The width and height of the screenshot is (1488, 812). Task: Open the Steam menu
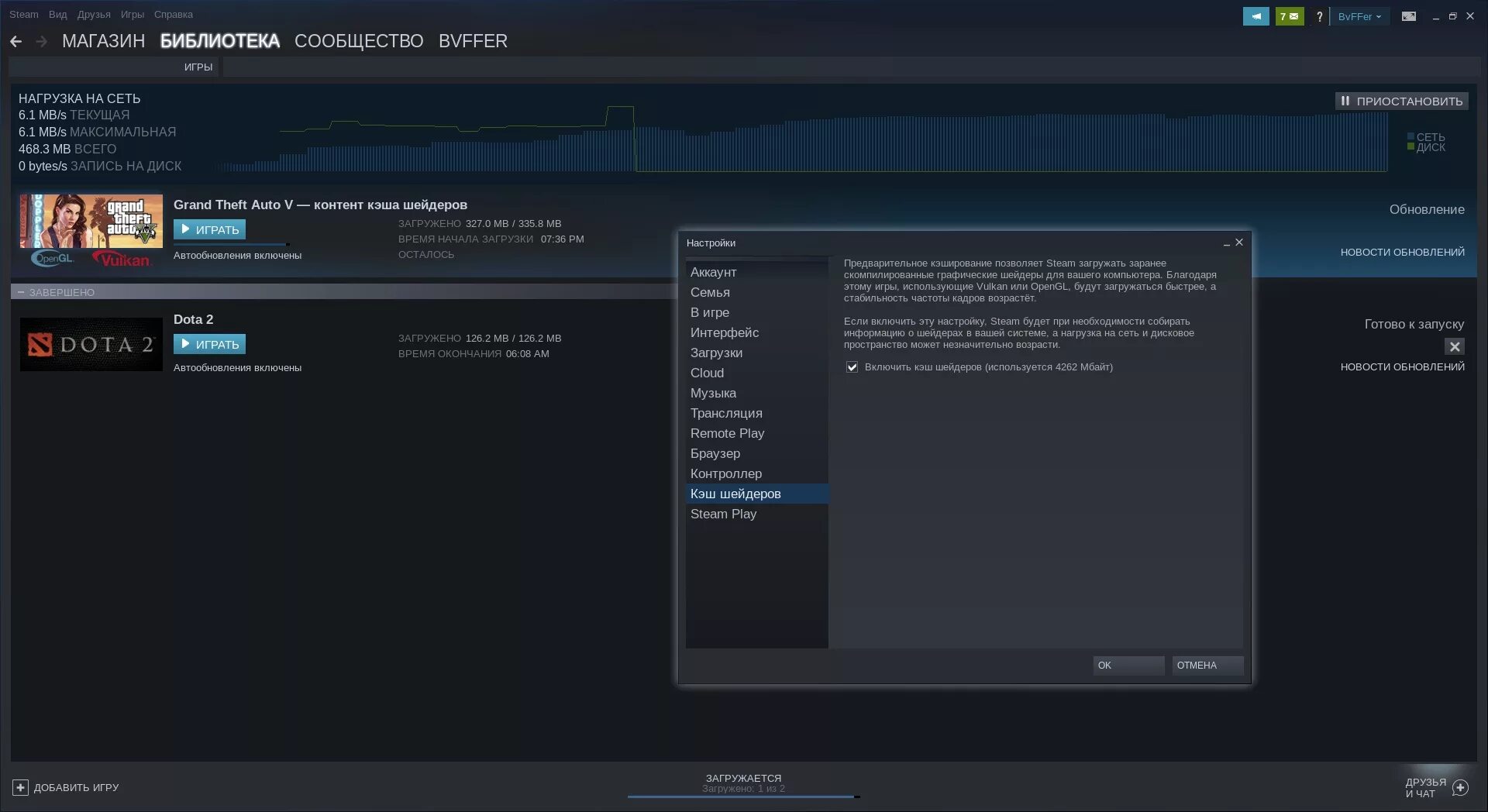(23, 14)
